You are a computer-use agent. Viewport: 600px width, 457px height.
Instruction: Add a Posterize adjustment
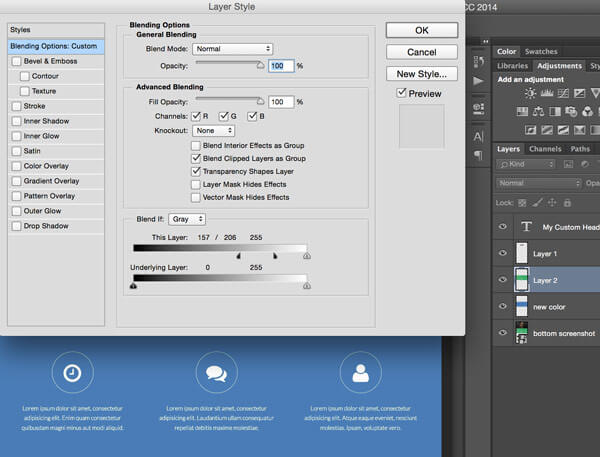point(547,130)
